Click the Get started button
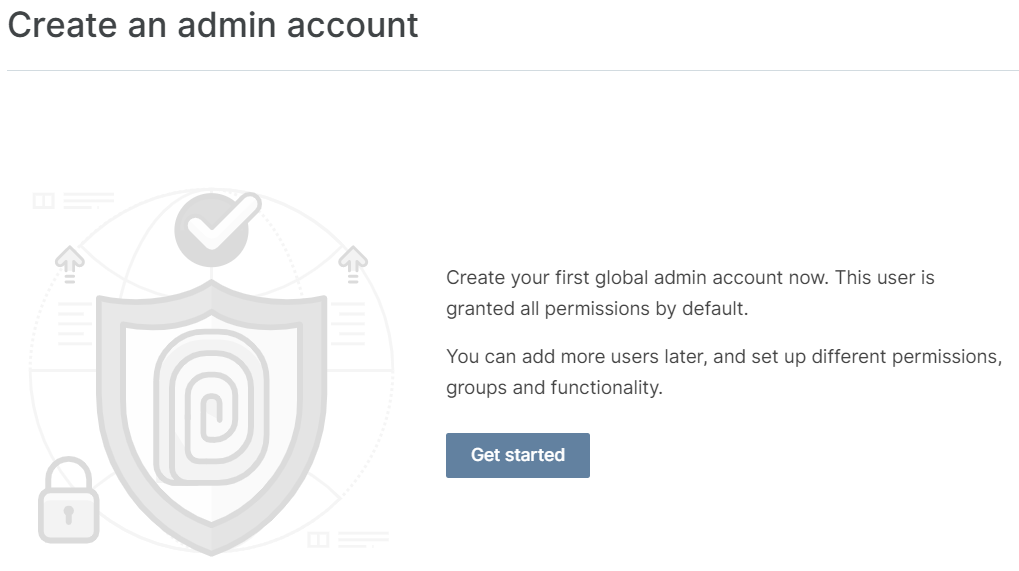Image resolution: width=1019 pixels, height=571 pixels. [x=517, y=455]
